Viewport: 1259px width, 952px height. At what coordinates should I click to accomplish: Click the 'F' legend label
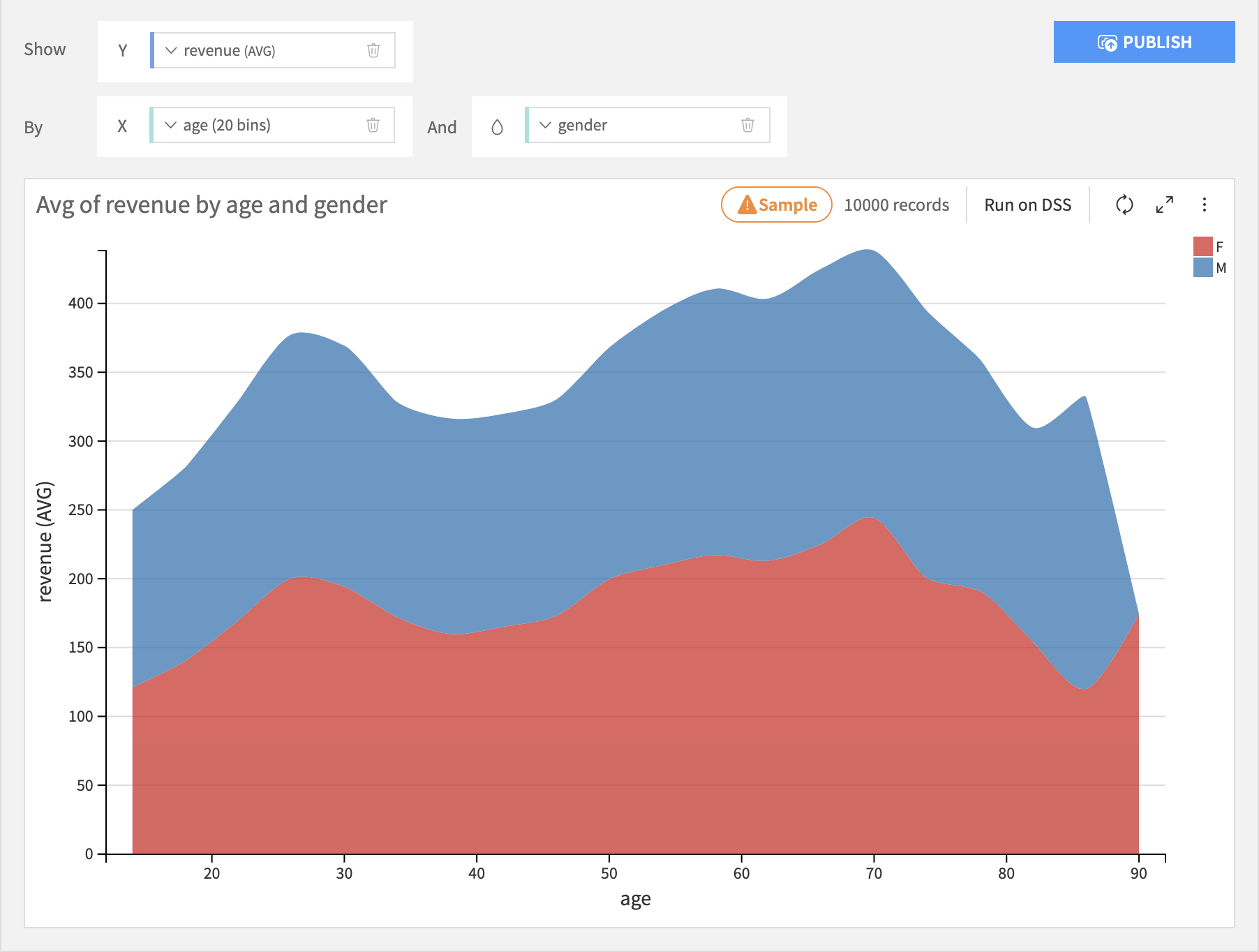pos(1219,246)
